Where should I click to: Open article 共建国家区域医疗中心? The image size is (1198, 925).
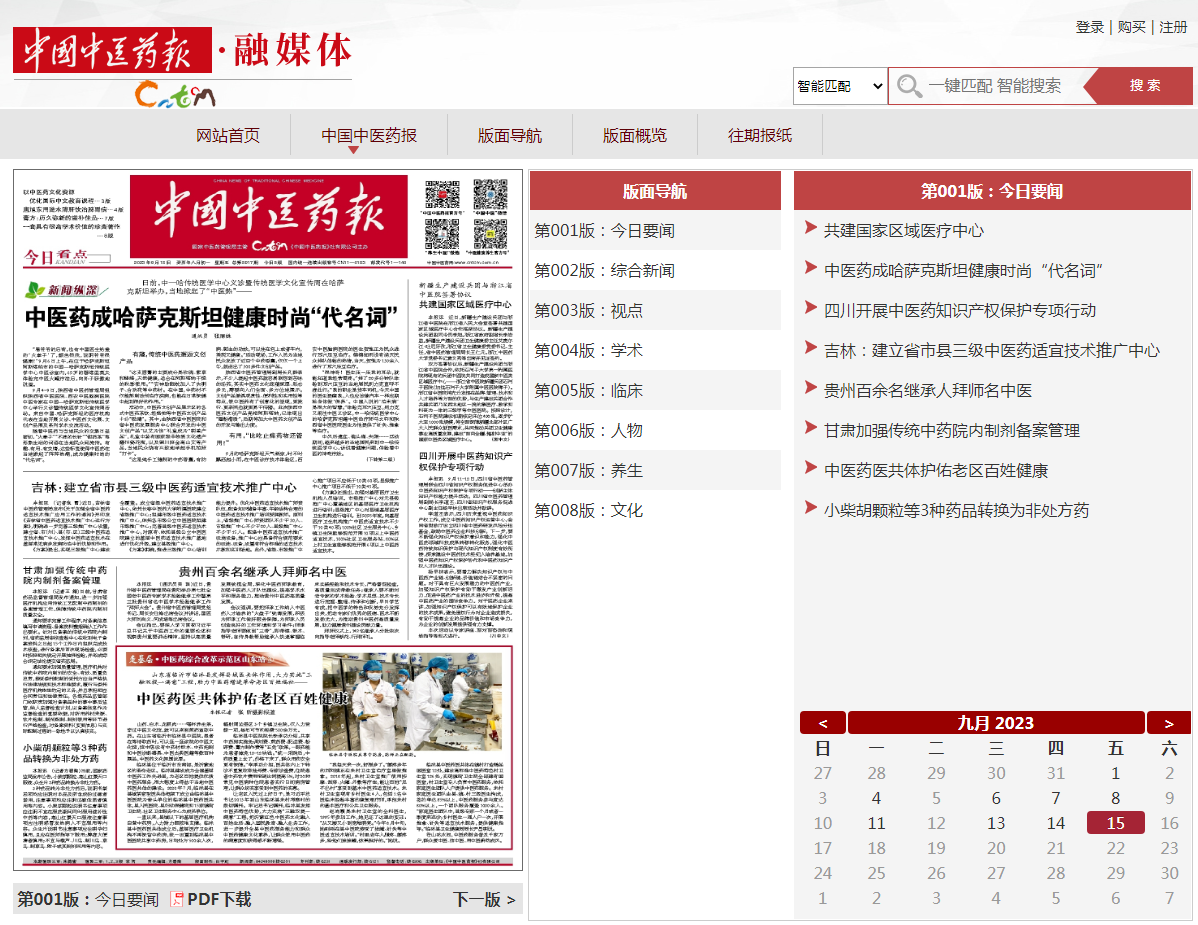(x=904, y=231)
